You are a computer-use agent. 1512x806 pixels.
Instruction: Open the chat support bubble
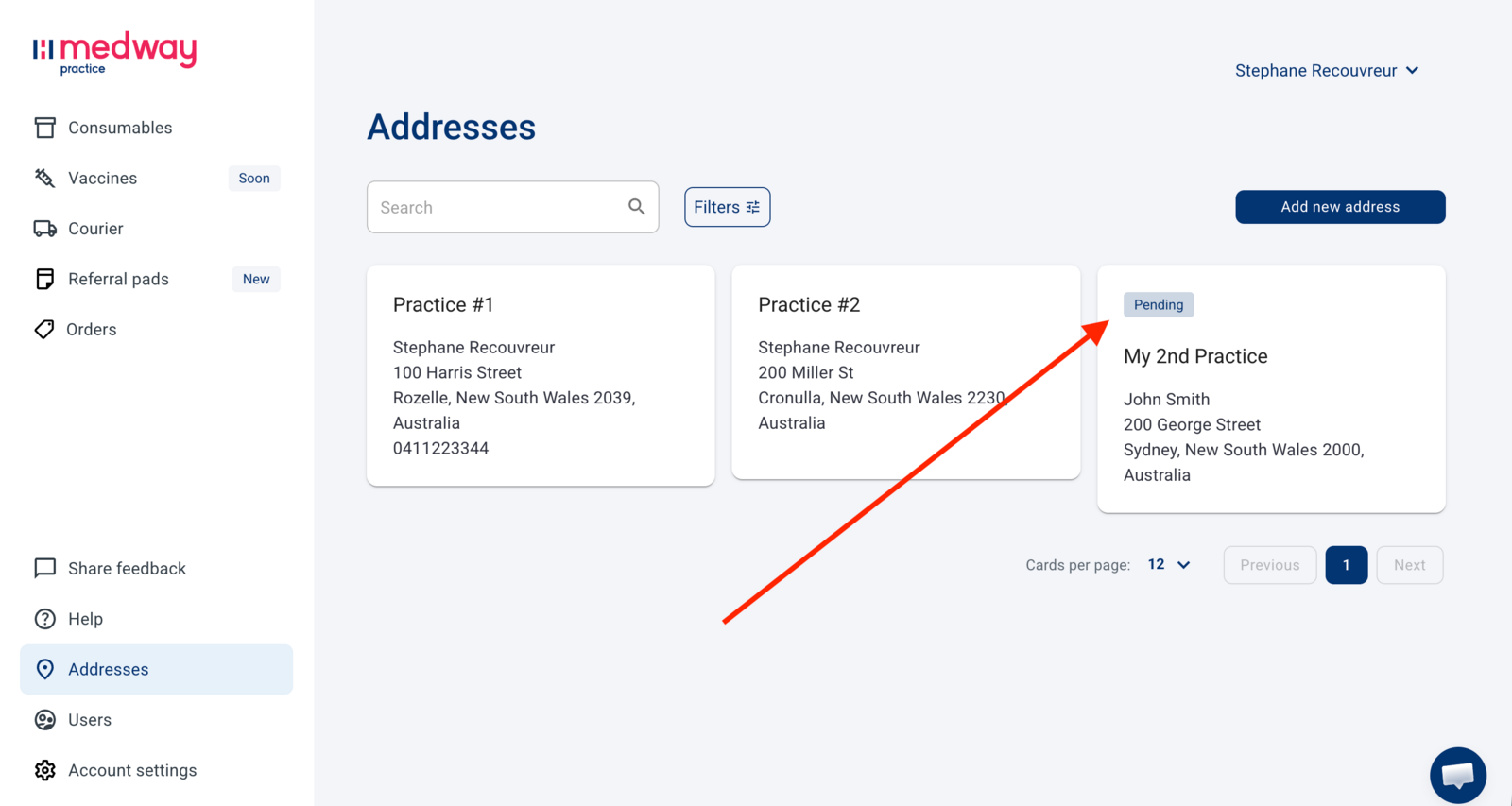(x=1458, y=775)
